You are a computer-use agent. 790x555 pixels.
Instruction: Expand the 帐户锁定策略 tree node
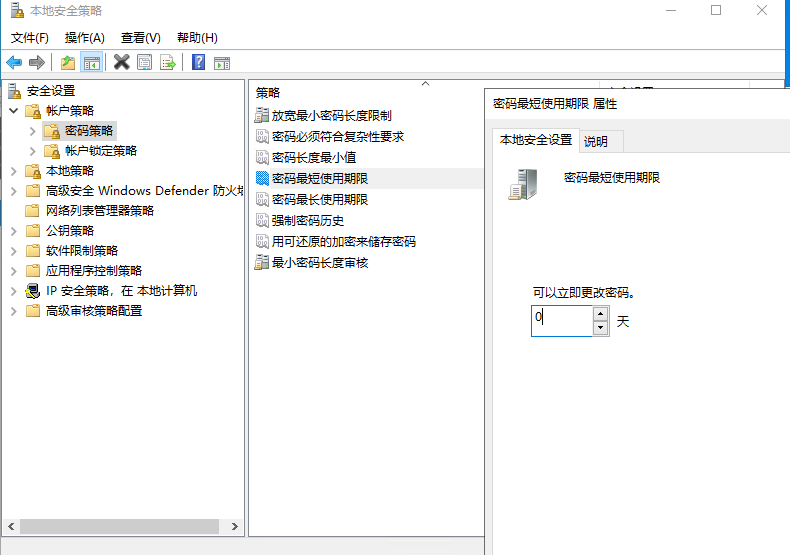33,151
